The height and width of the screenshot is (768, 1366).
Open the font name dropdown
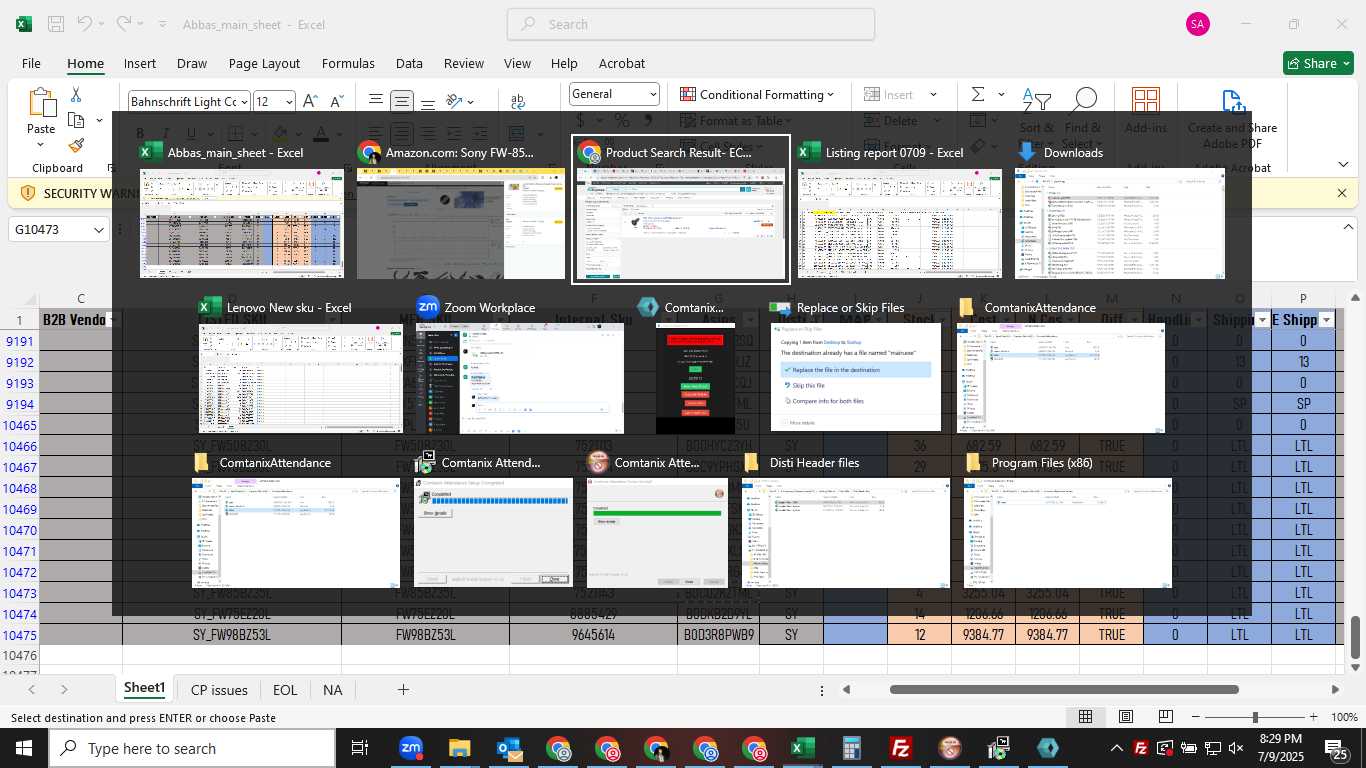[x=244, y=101]
